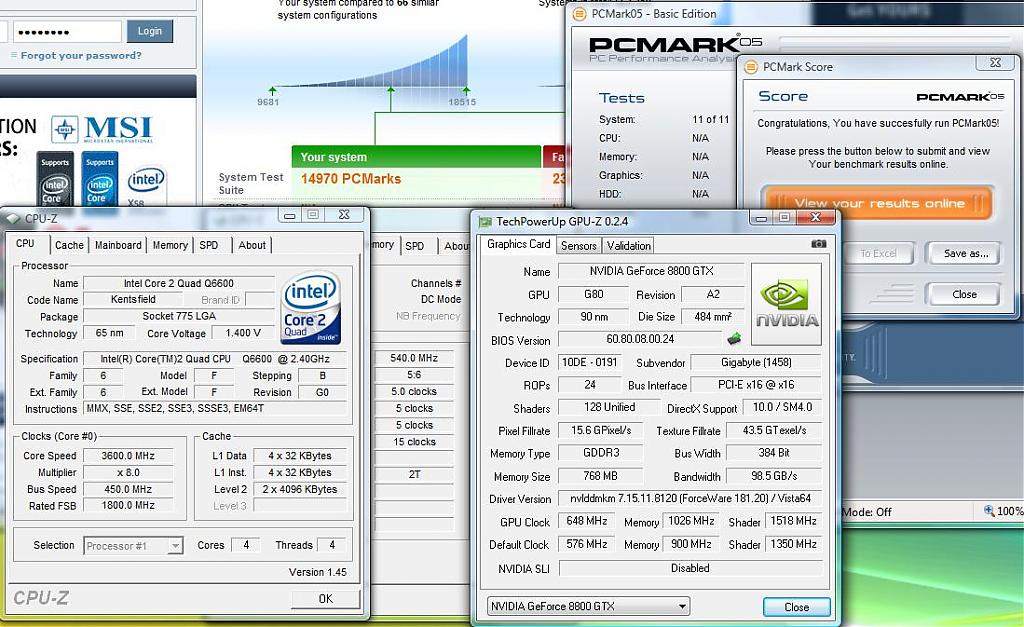Click the CPU-Z title bar icon
Viewport: 1024px width, 627px height.
click(x=13, y=219)
